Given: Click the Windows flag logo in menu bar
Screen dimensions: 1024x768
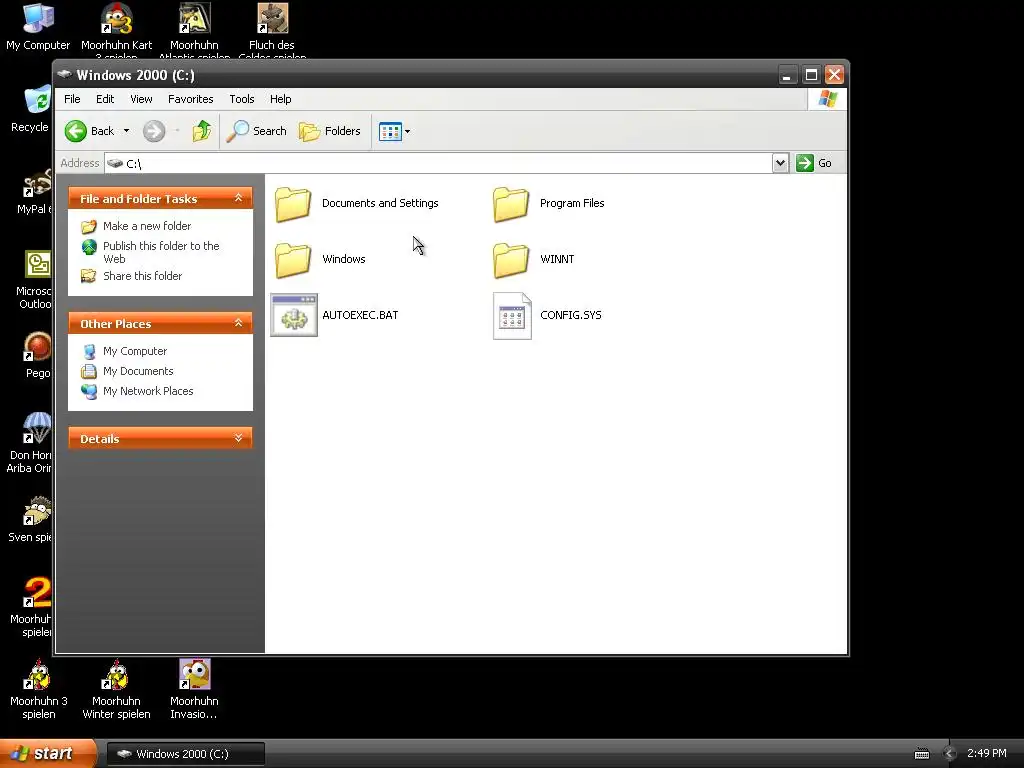Looking at the screenshot, I should [828, 99].
